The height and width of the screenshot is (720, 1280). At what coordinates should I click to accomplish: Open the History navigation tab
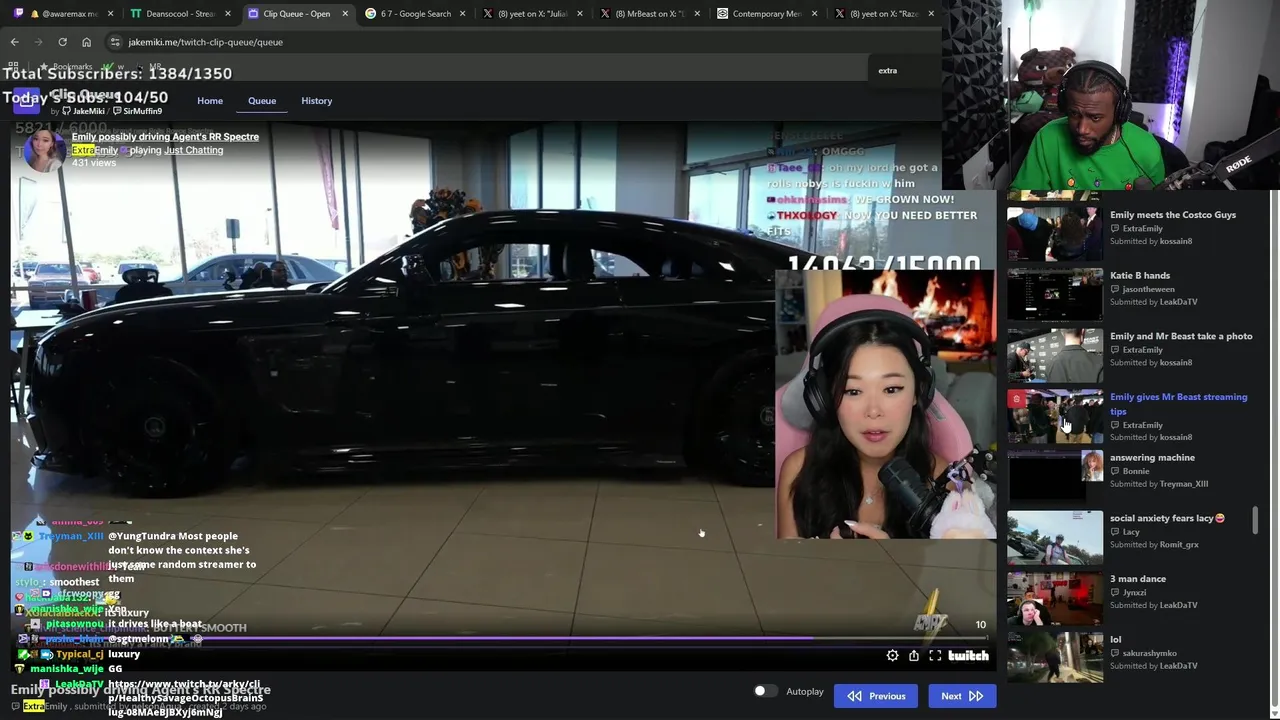click(x=317, y=101)
